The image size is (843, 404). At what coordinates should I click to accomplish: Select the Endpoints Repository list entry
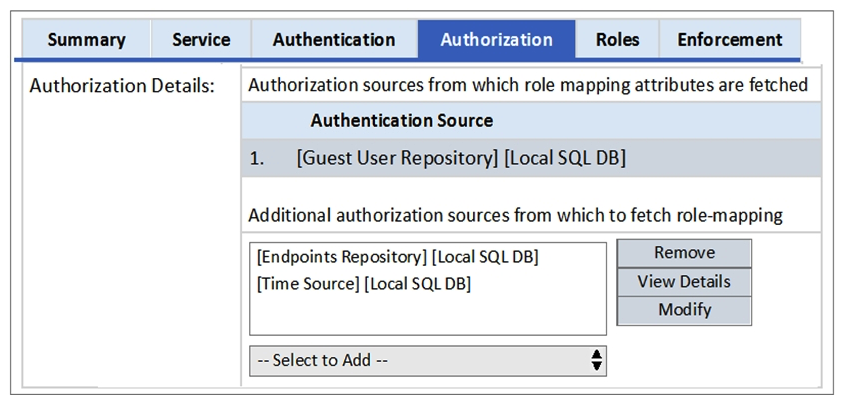[398, 257]
